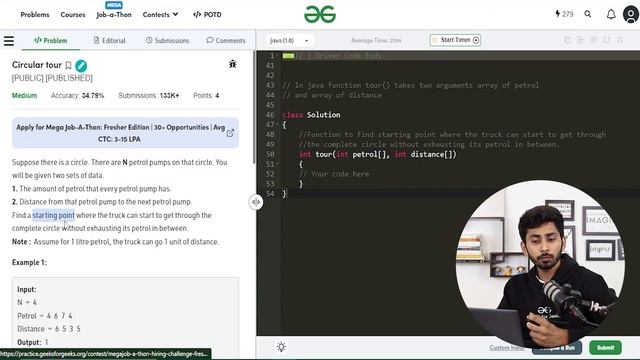Click line number 54 in the gutter

point(270,194)
